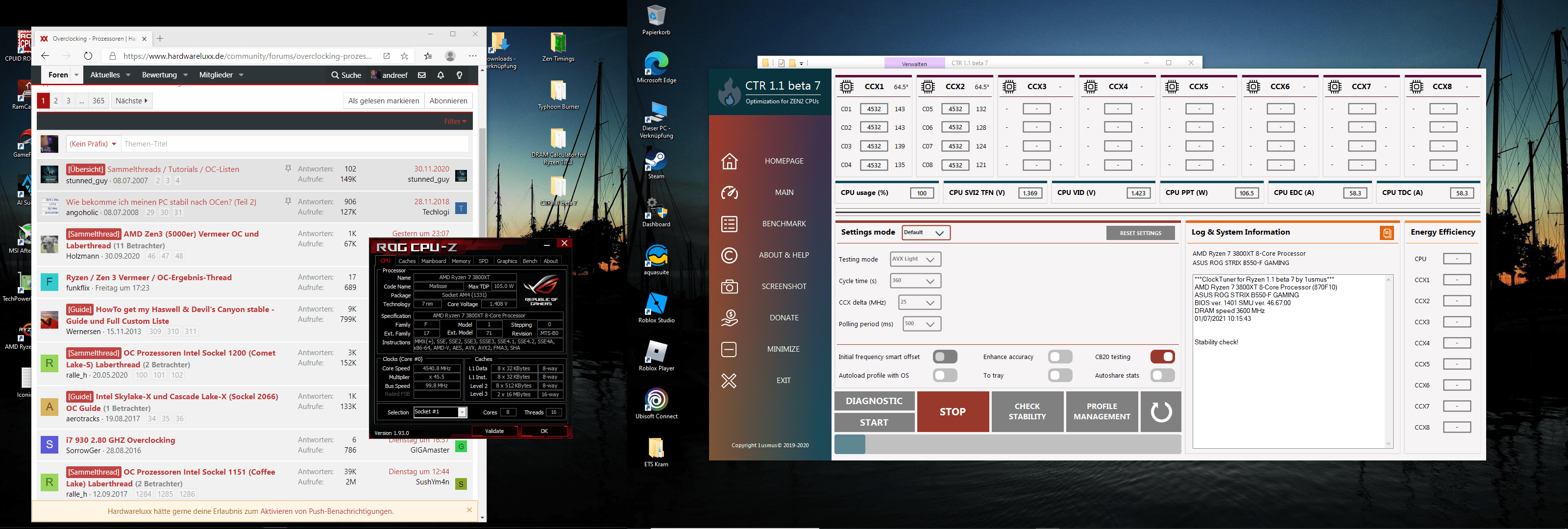Open Settings mode Default dropdown
The width and height of the screenshot is (1568, 529).
tap(925, 233)
